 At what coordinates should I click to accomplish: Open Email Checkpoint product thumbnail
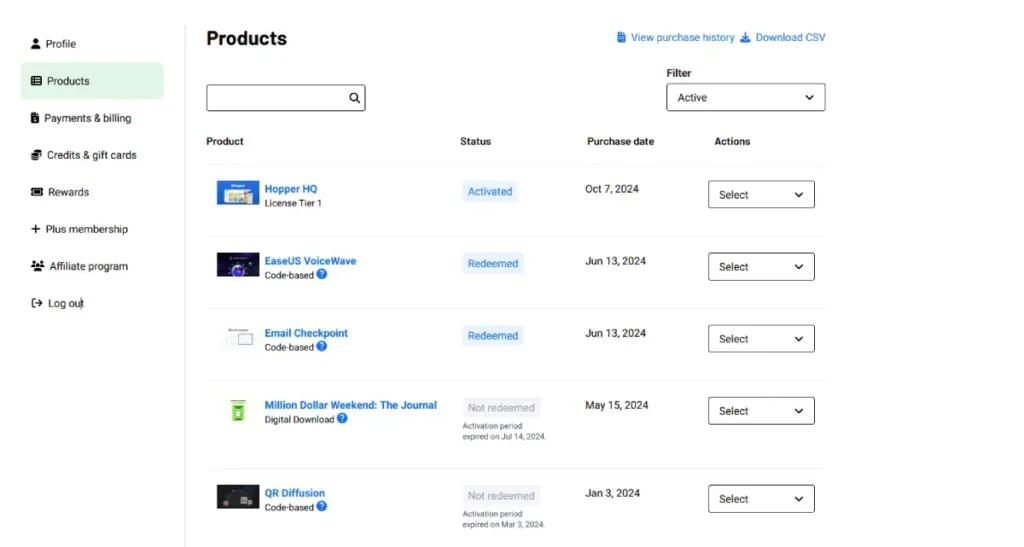tap(238, 337)
